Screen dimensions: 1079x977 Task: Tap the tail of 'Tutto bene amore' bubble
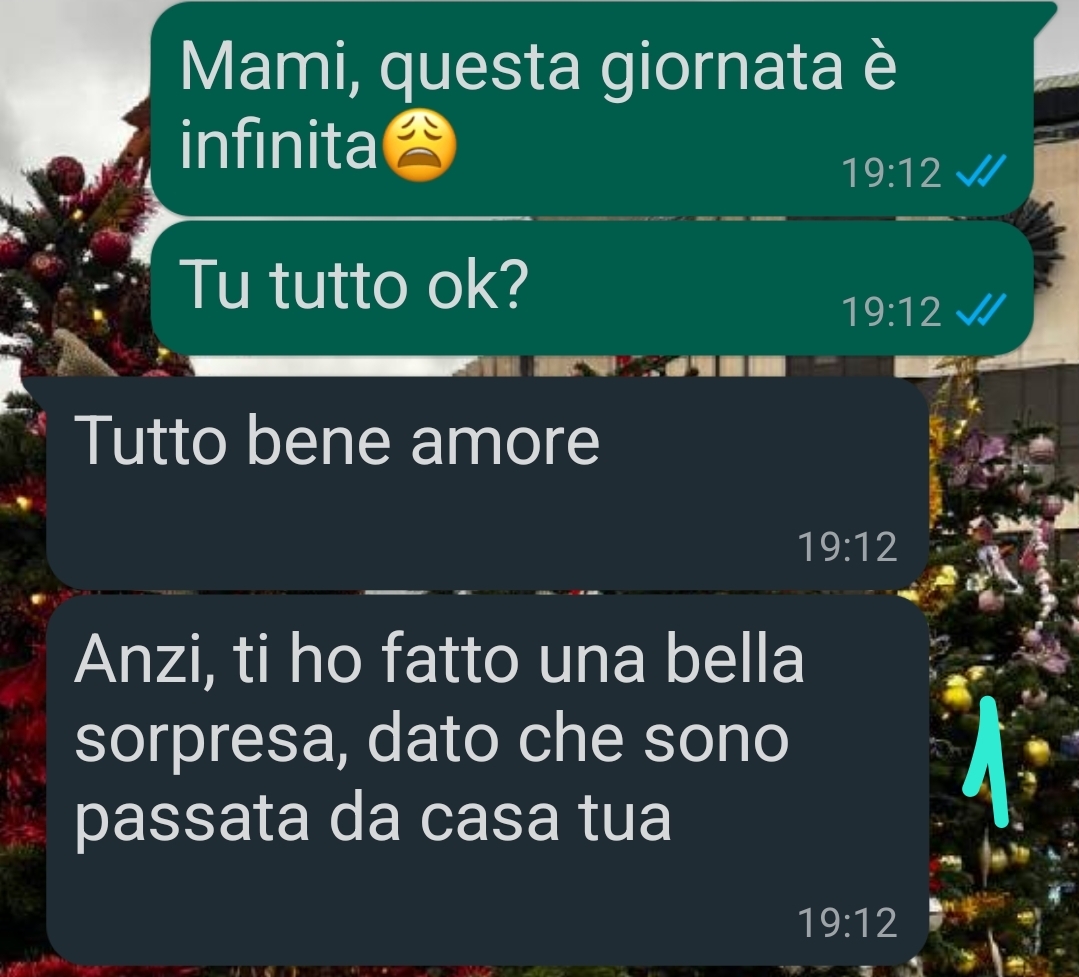pyautogui.click(x=36, y=391)
